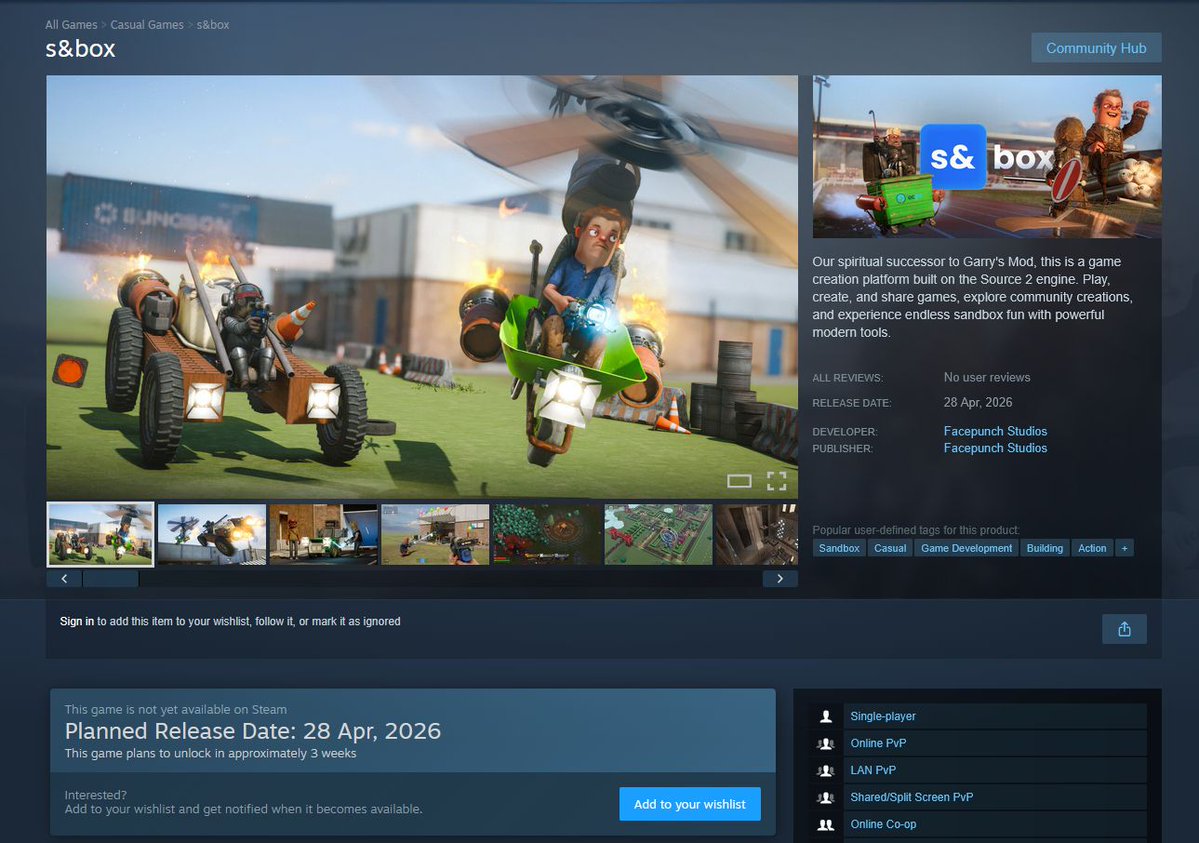Click the Shared/Split Screen PvP icon

coord(826,797)
